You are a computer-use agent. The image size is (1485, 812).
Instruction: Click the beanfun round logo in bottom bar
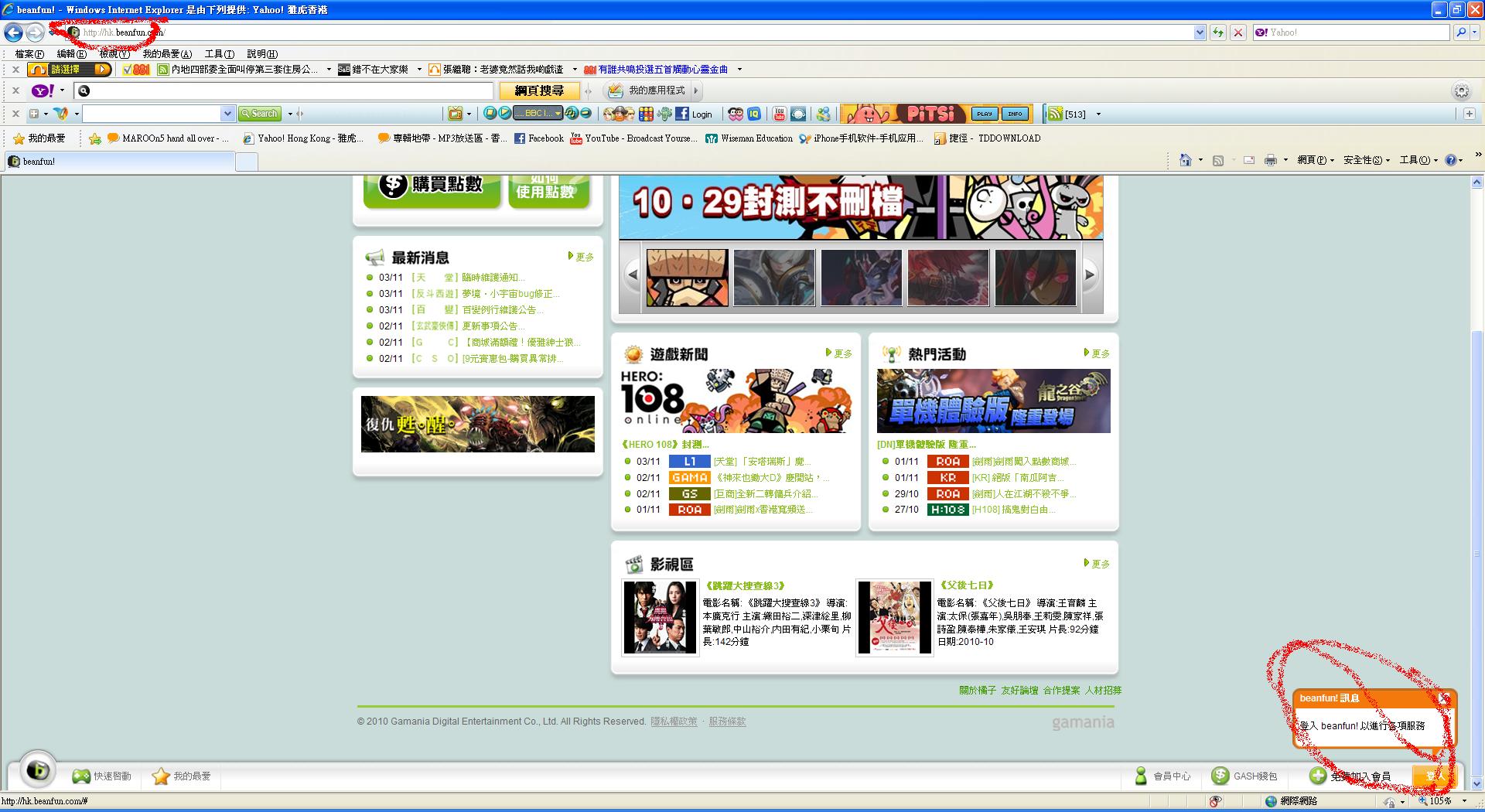tap(37, 770)
